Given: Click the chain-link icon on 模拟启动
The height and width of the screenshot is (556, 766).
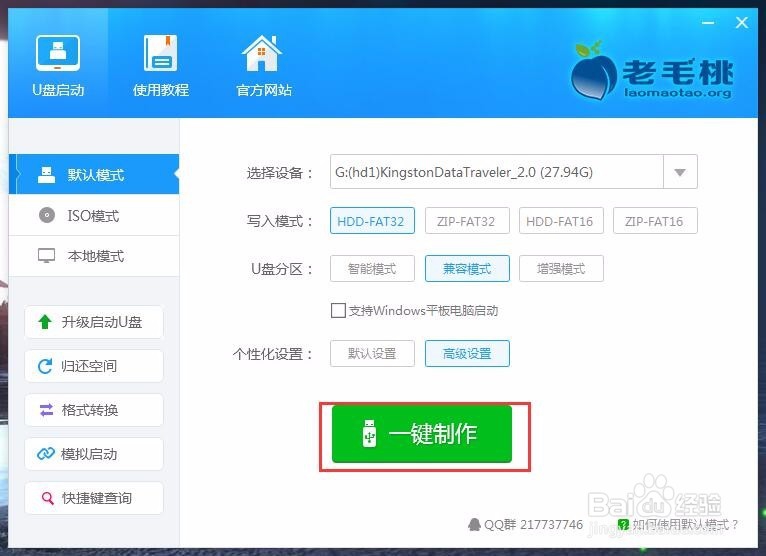Looking at the screenshot, I should click(46, 454).
